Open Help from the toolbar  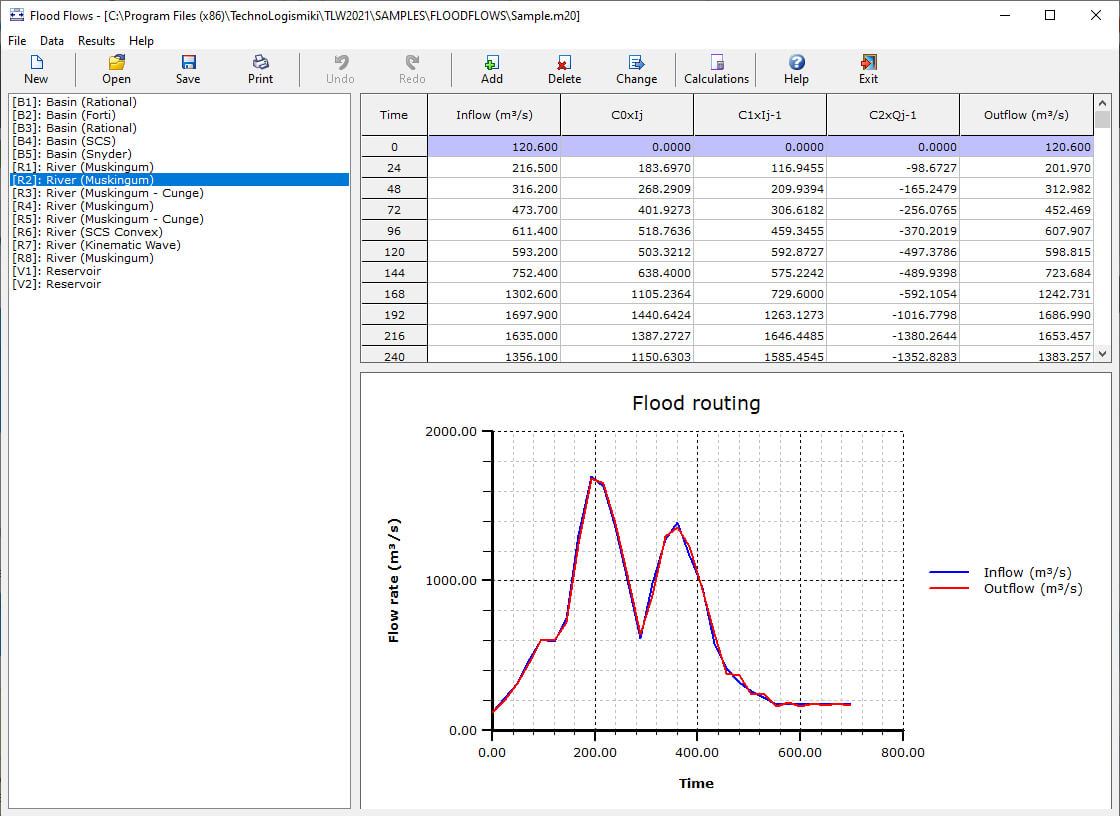click(796, 69)
